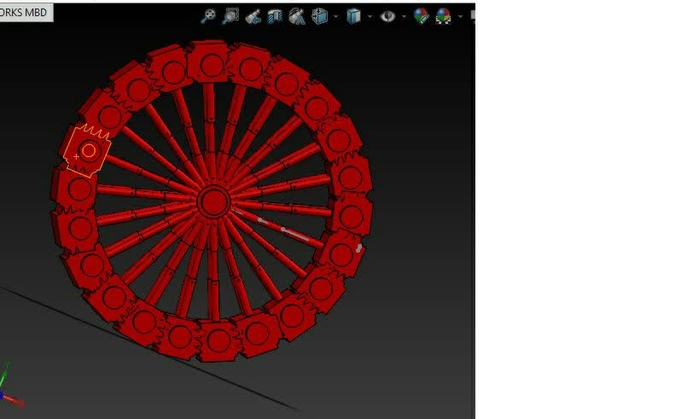The image size is (700, 419).
Task: Select the Zoom to Area tool
Action: (x=231, y=16)
